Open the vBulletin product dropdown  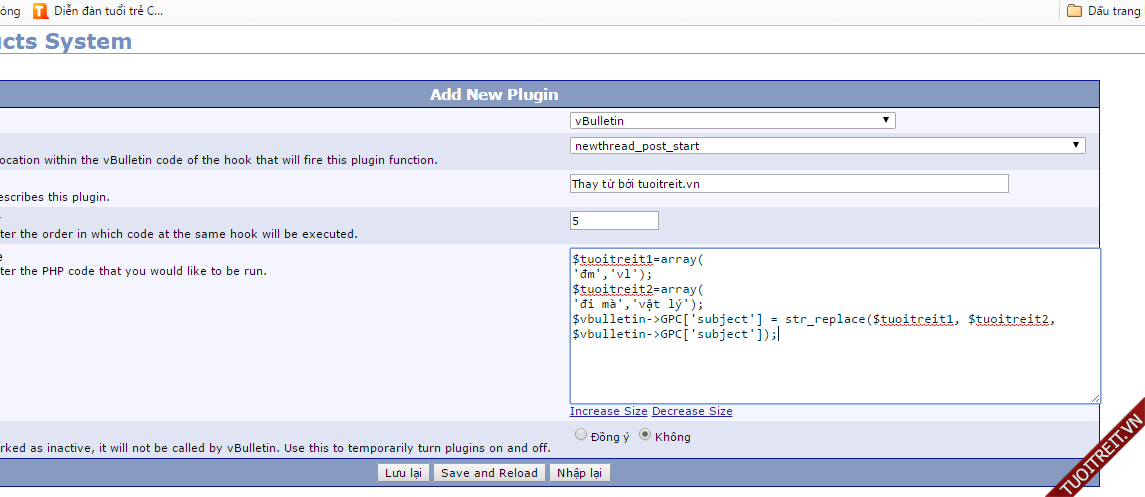tap(732, 120)
